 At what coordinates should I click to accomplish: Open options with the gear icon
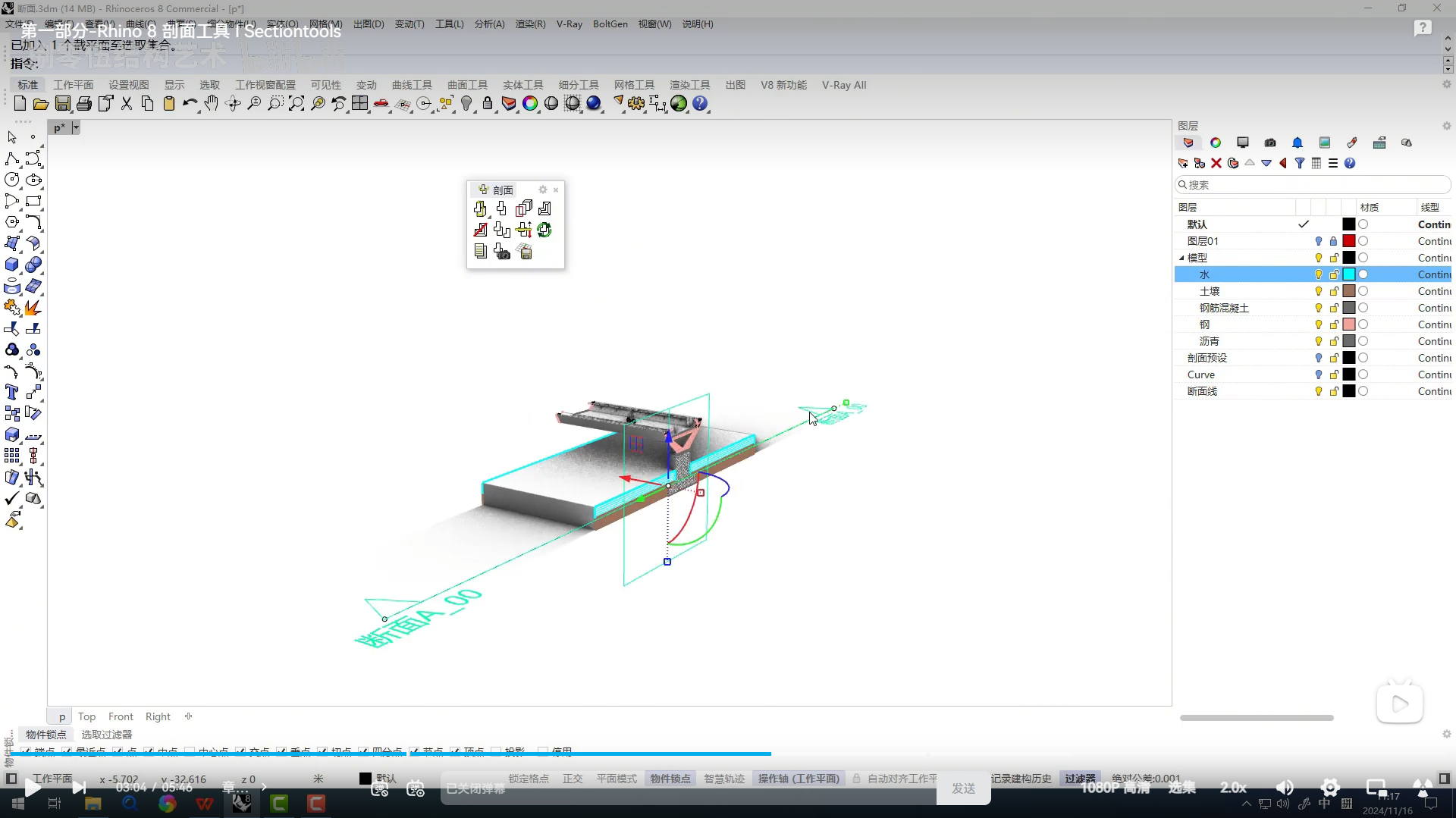636,104
